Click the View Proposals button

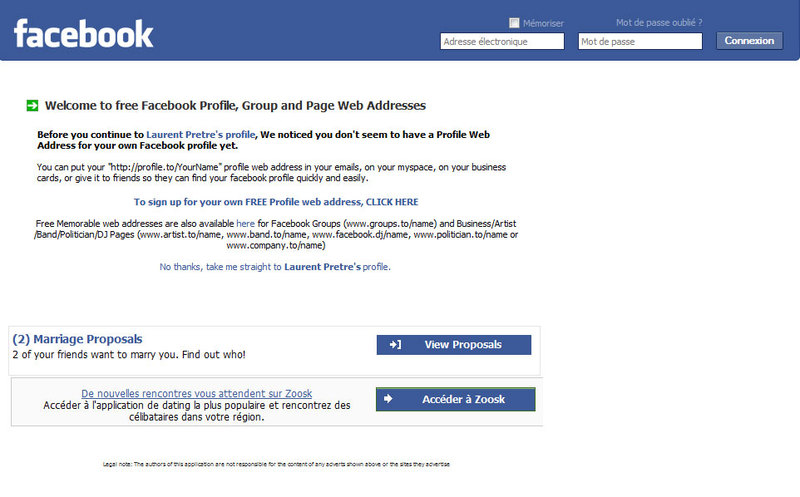tap(454, 345)
